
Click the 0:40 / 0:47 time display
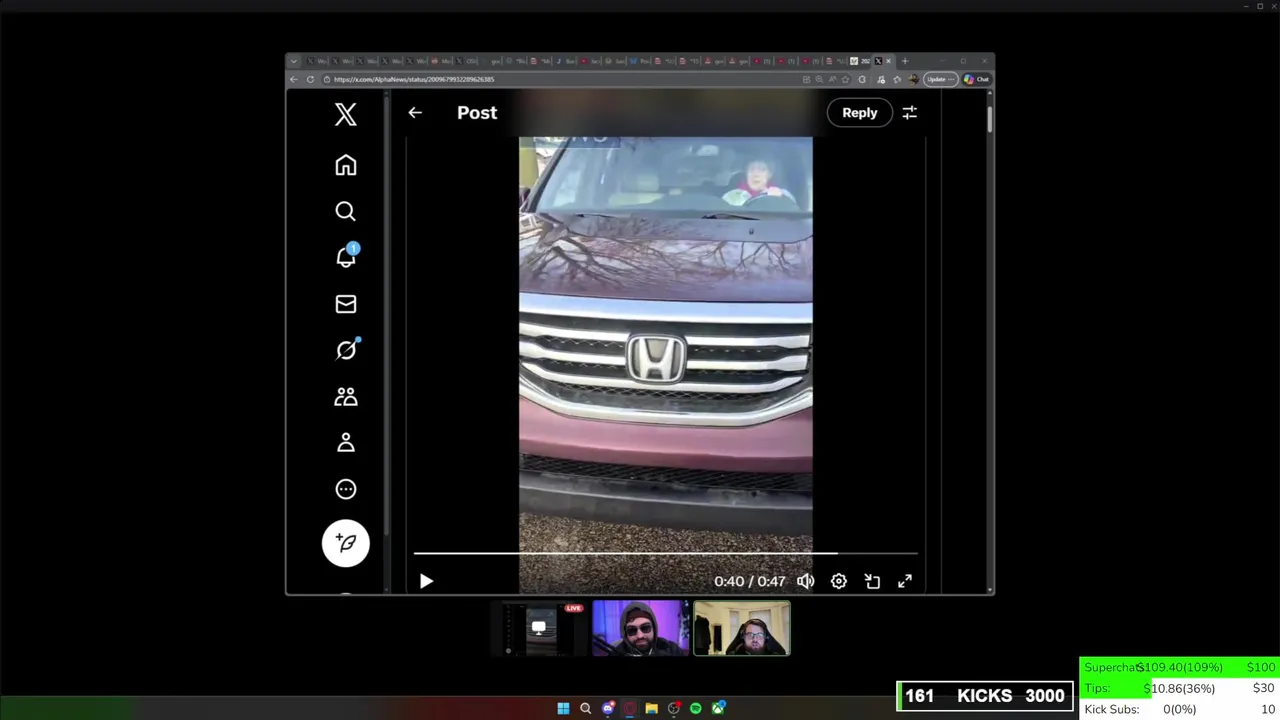pyautogui.click(x=750, y=581)
